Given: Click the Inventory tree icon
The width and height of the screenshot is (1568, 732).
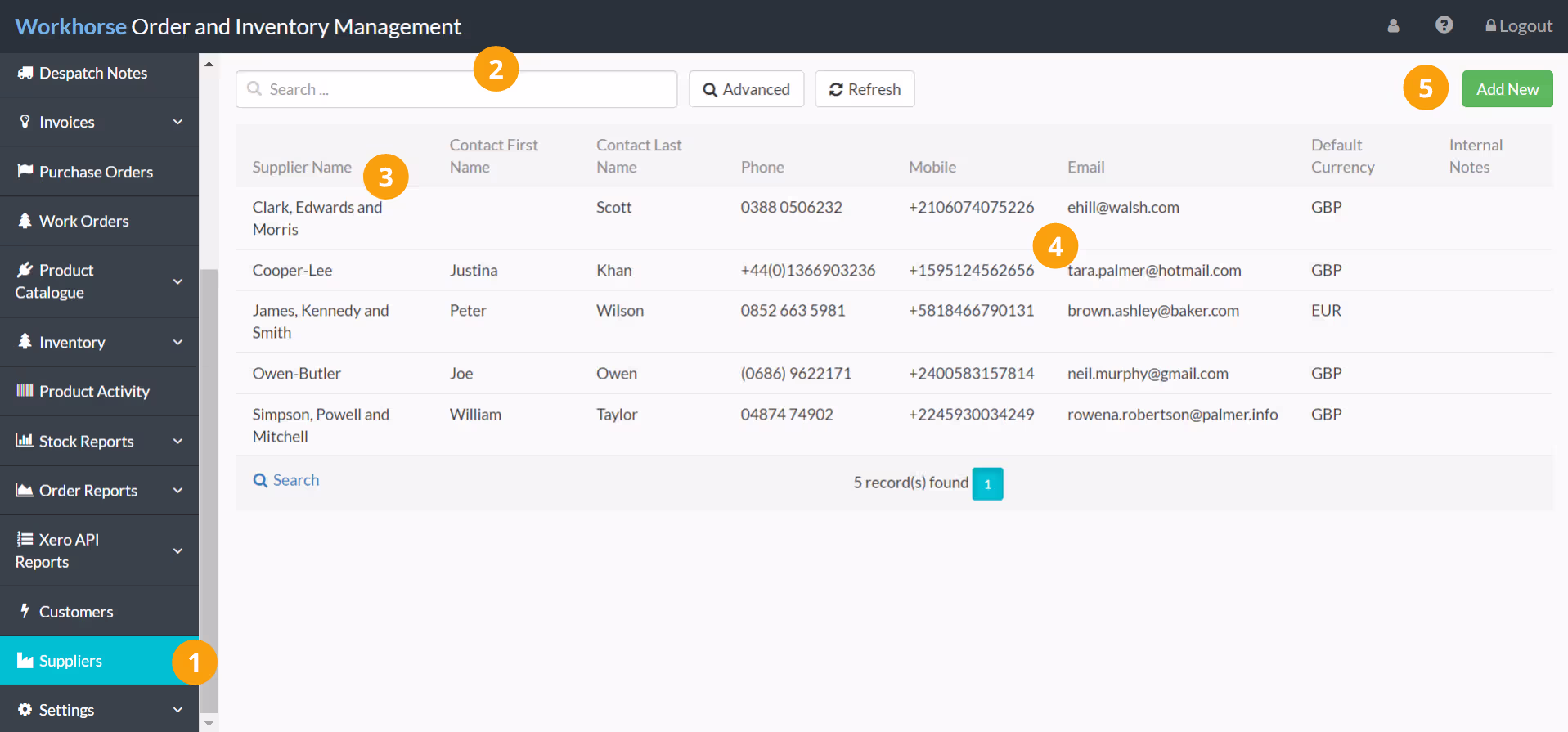Looking at the screenshot, I should point(25,341).
